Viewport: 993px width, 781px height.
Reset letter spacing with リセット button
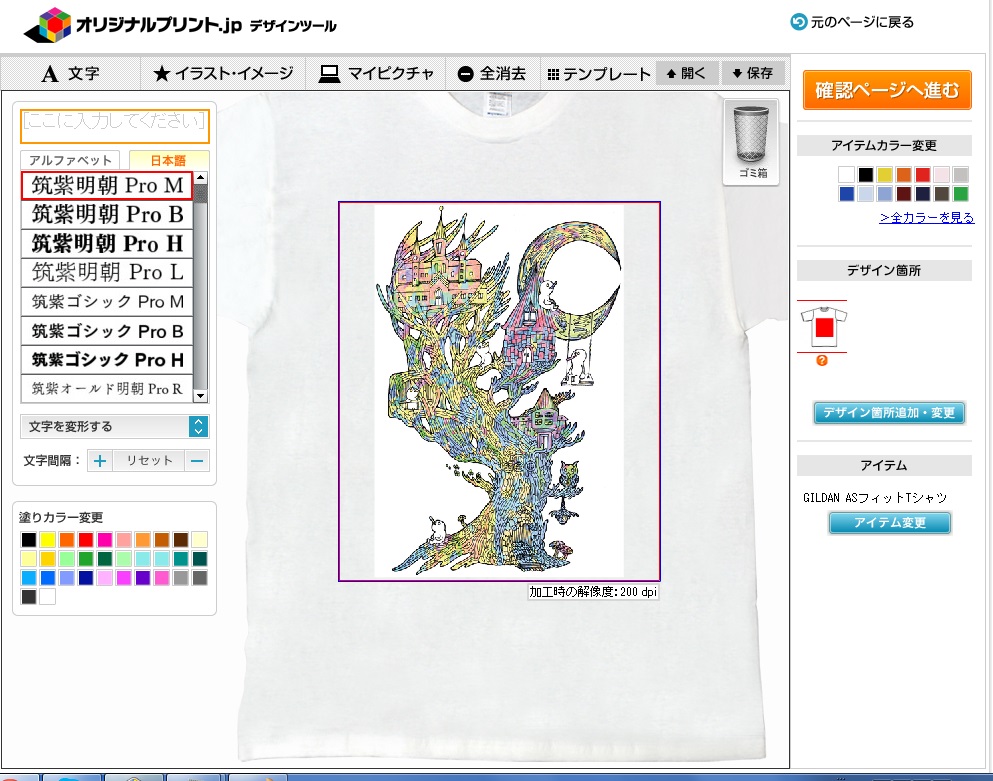tap(149, 460)
